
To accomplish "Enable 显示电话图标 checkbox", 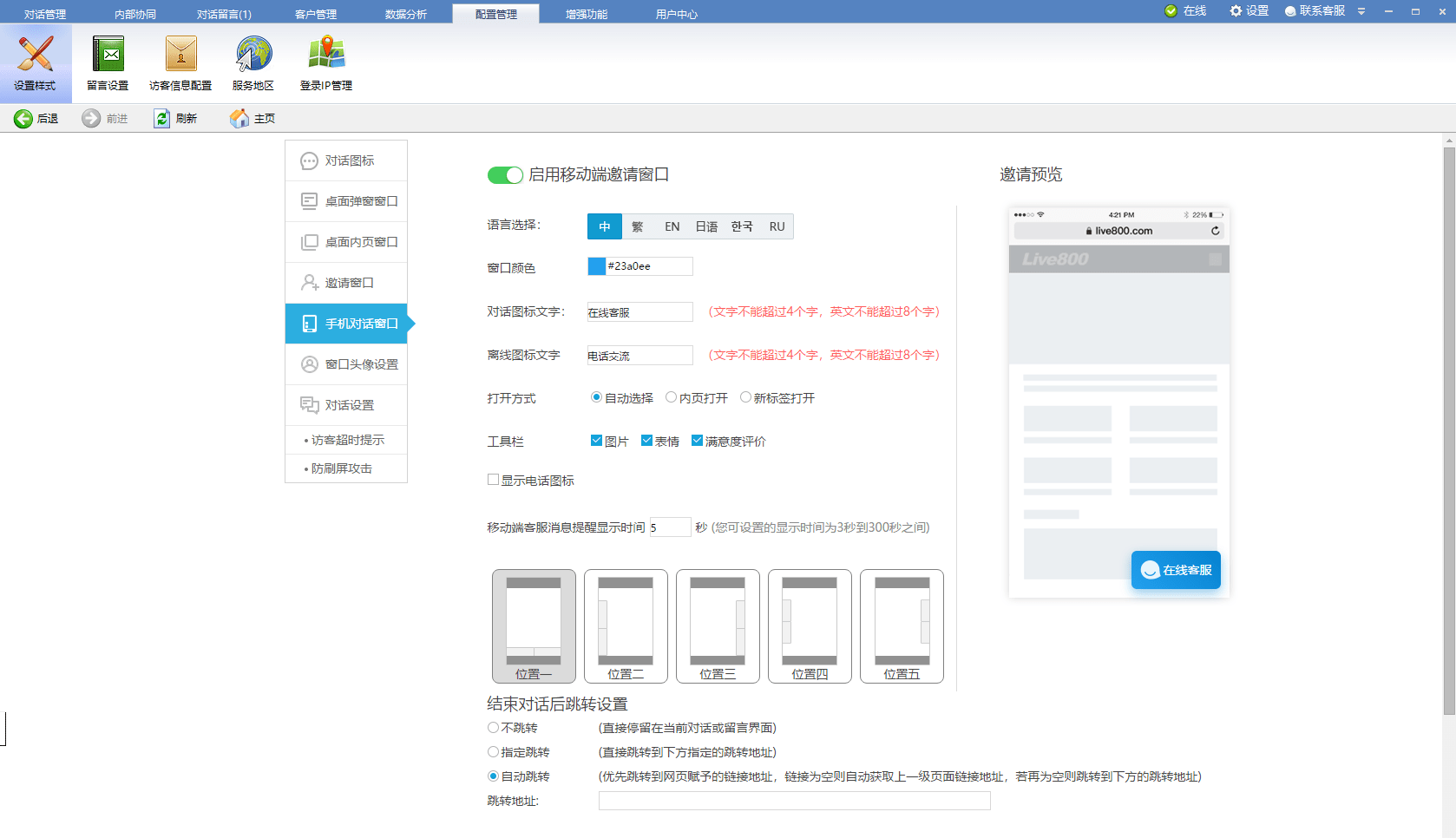I will 493,479.
